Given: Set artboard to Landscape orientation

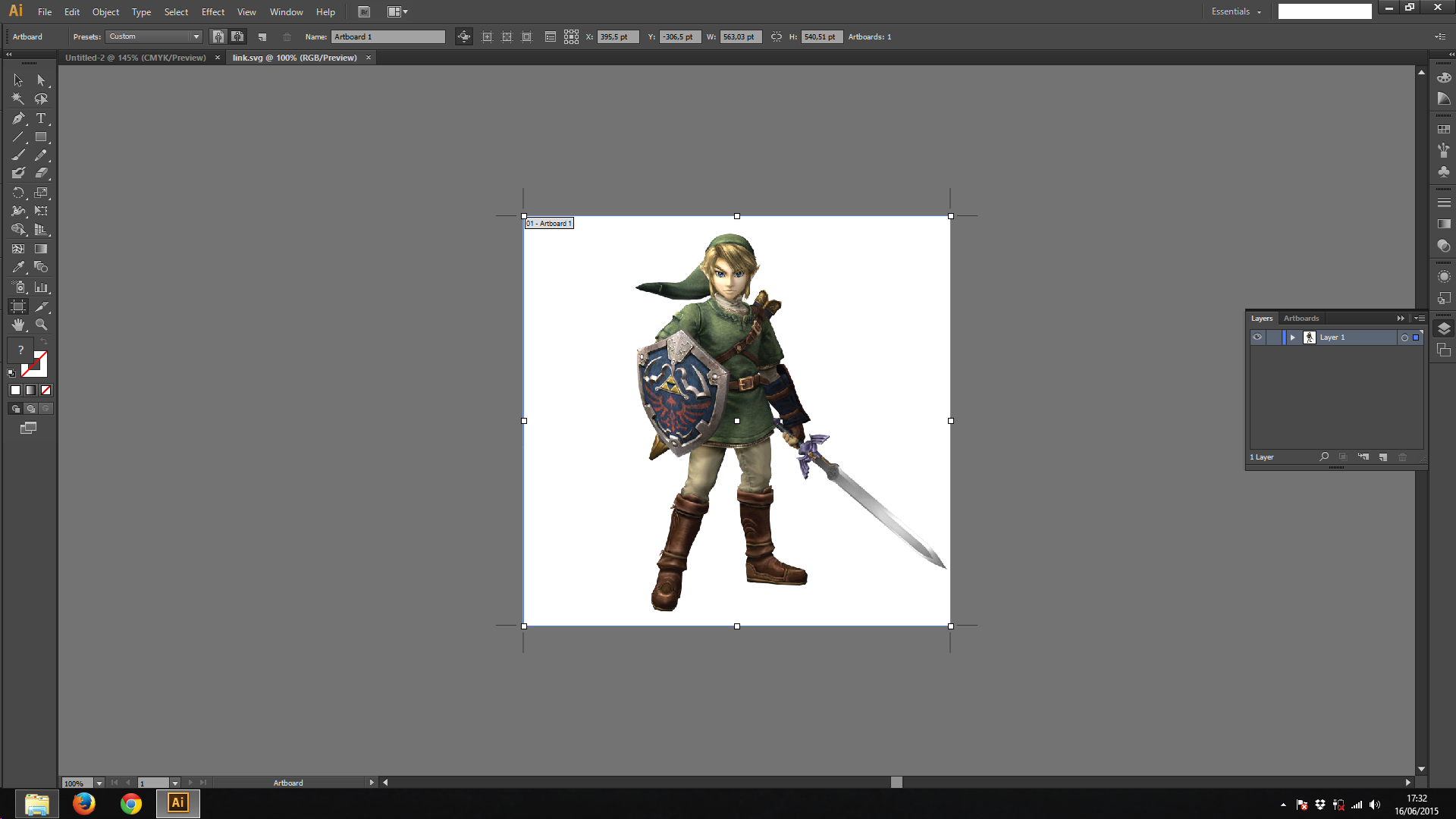Looking at the screenshot, I should (237, 36).
